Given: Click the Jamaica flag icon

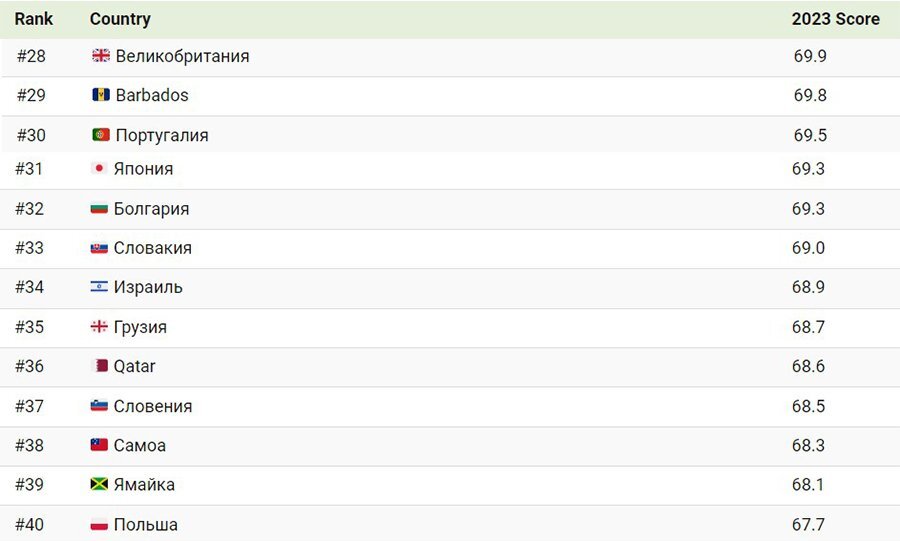Looking at the screenshot, I should tap(99, 484).
